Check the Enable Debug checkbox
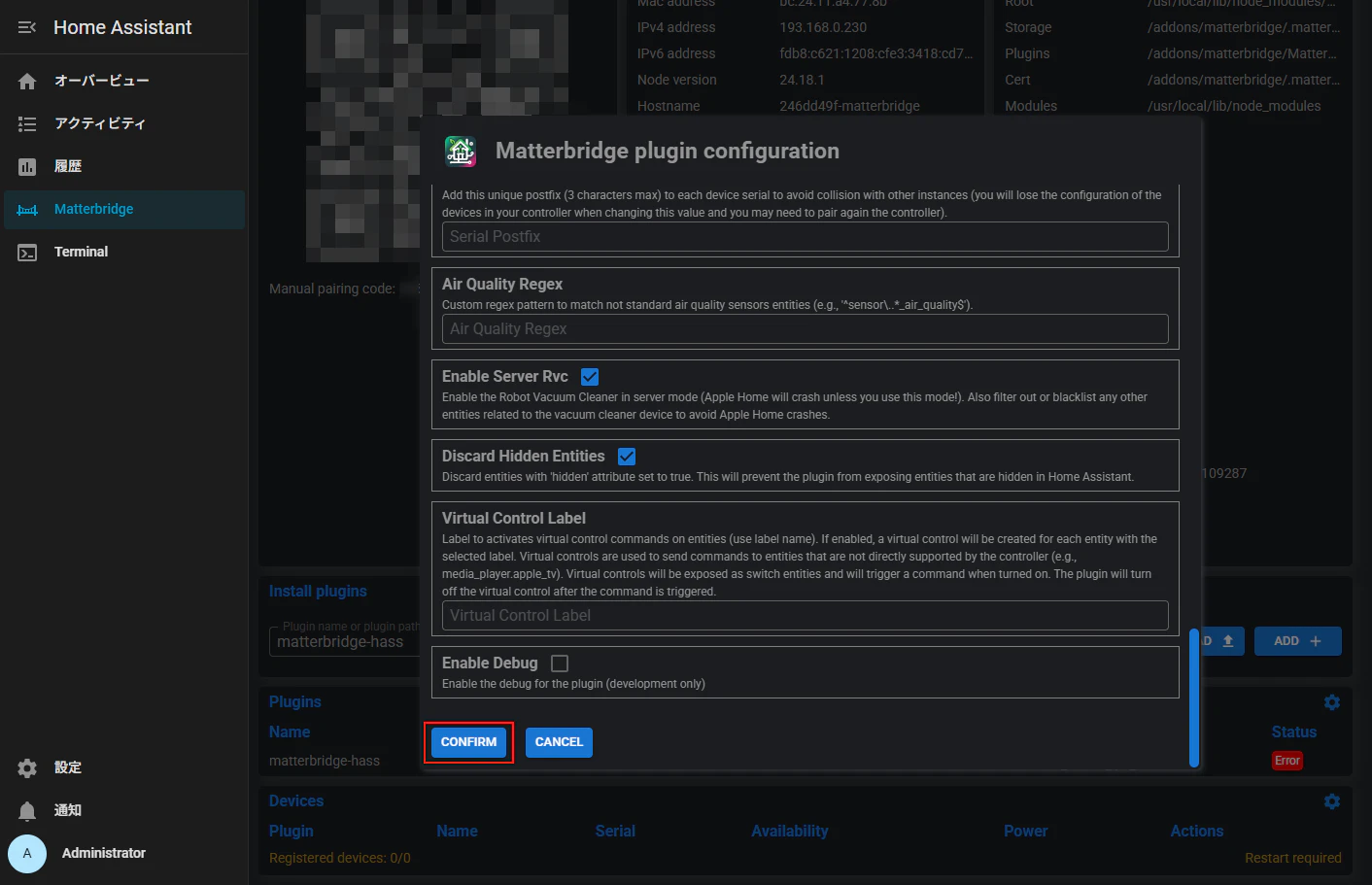 coord(560,664)
